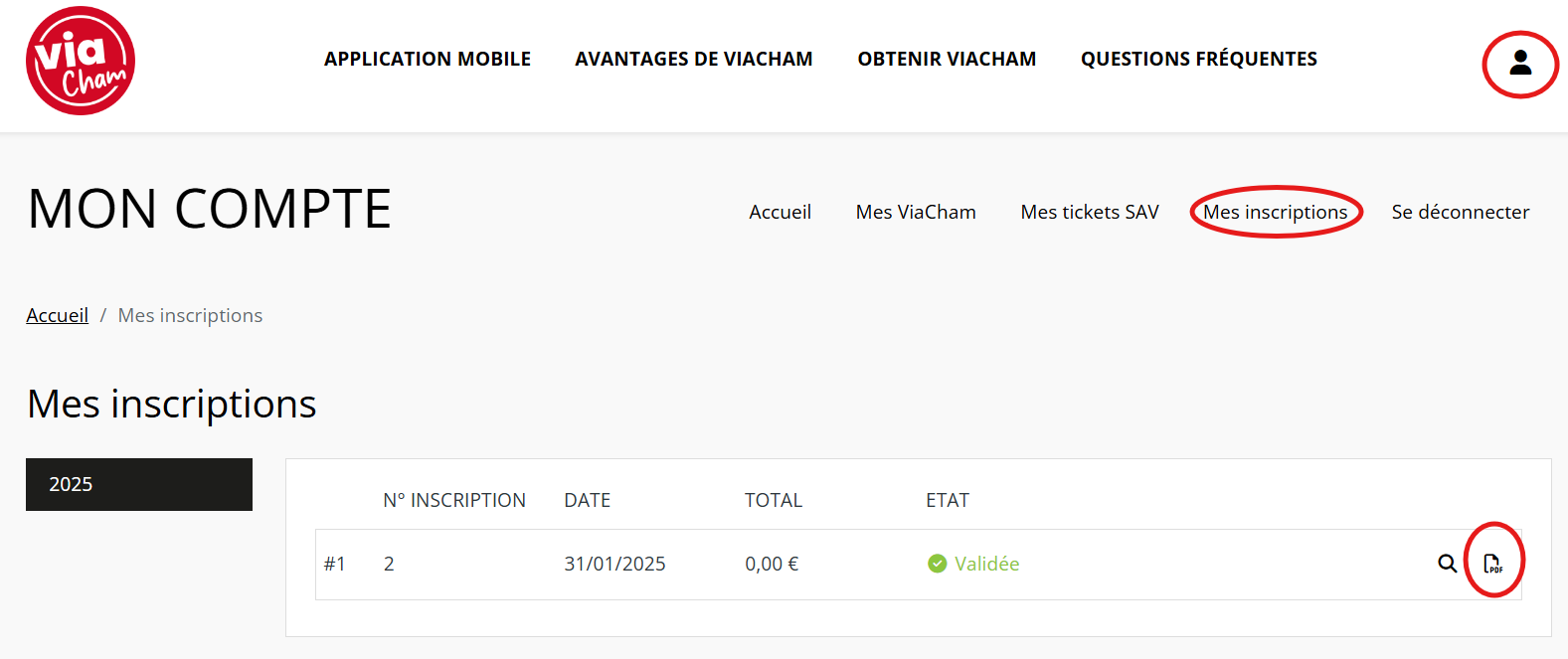Click the 31/01/2025 inscription date

(614, 564)
